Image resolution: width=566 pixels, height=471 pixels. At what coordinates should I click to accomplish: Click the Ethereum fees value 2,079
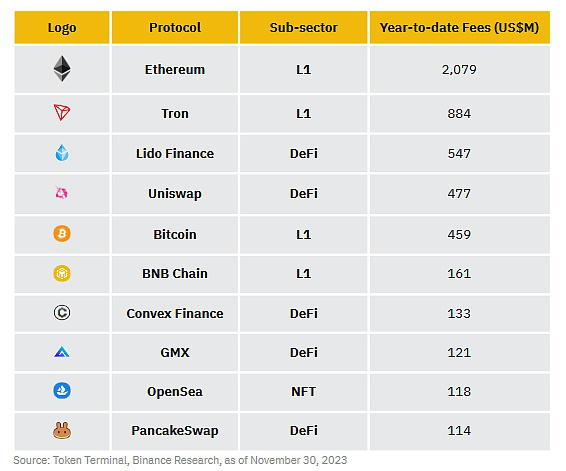pos(459,69)
